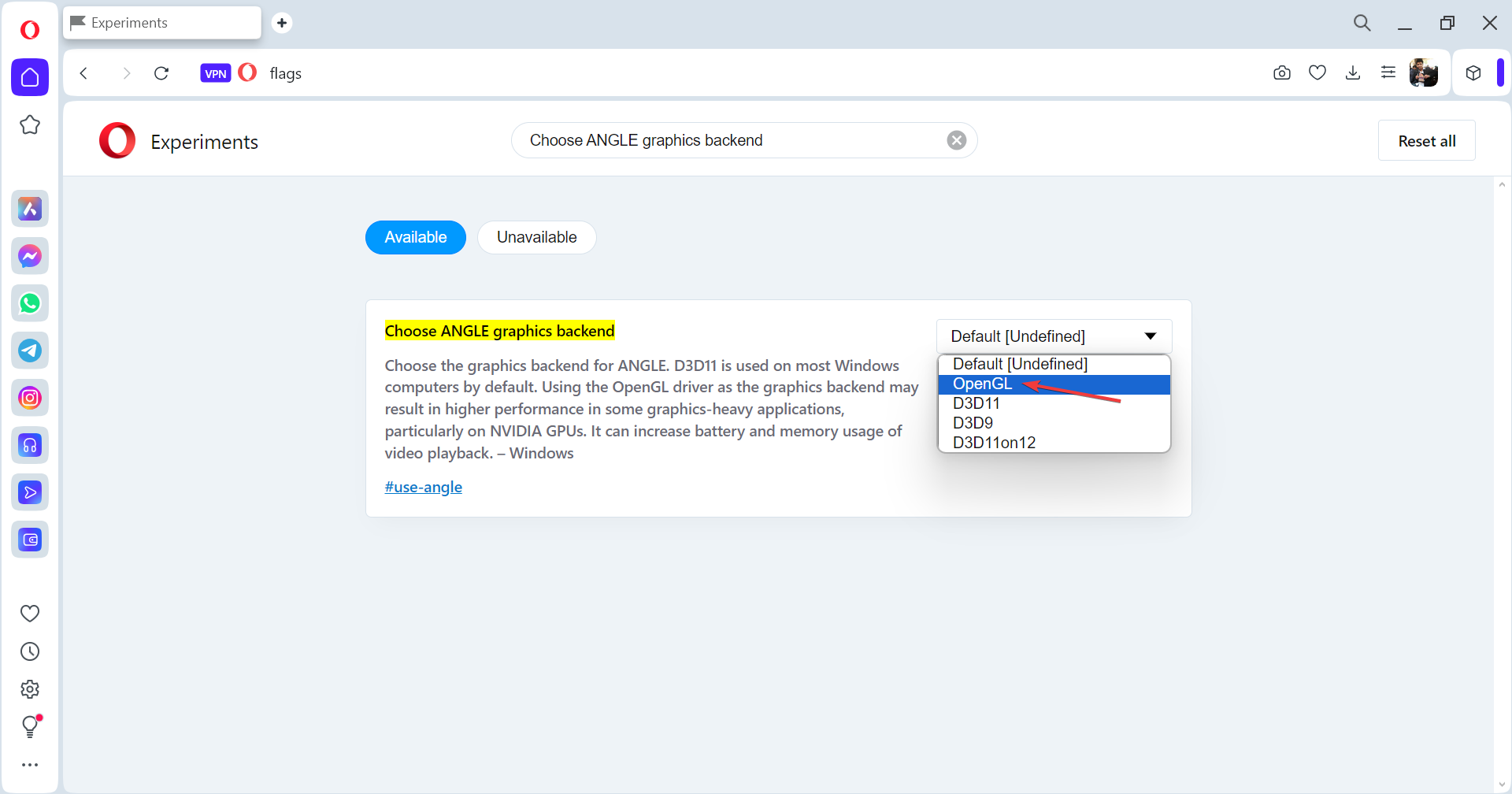Select D3D9 option
Viewport: 1512px width, 794px height.
coord(1054,423)
